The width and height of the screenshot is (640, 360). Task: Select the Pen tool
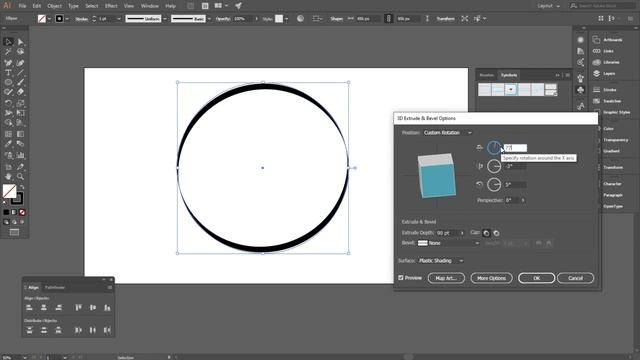(8, 63)
